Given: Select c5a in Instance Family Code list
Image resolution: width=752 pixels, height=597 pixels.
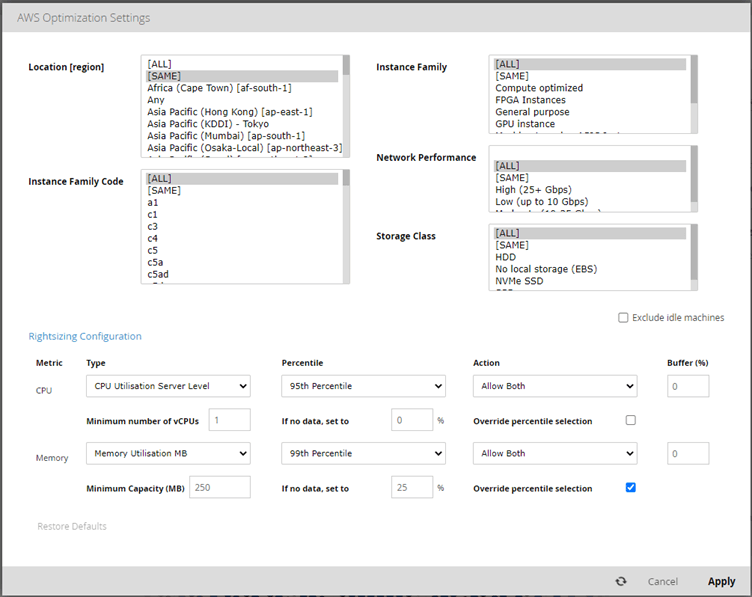Looking at the screenshot, I should pyautogui.click(x=156, y=262).
